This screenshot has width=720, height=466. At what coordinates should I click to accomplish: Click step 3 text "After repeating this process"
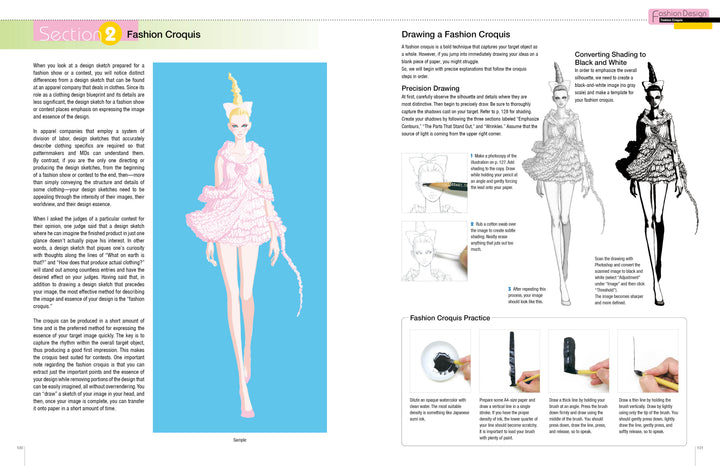[x=527, y=295]
